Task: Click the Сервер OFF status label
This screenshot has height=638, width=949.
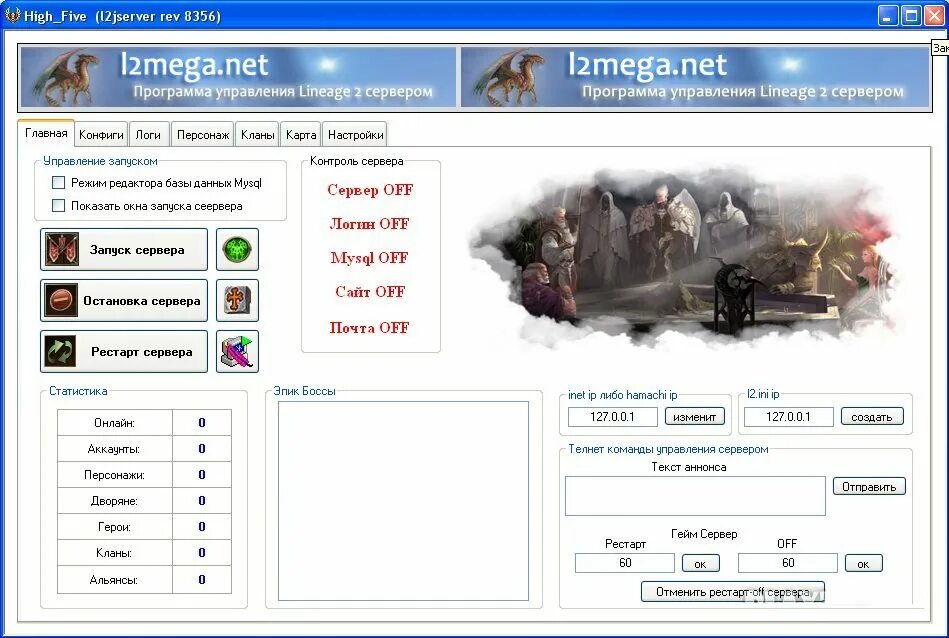Action: click(370, 190)
